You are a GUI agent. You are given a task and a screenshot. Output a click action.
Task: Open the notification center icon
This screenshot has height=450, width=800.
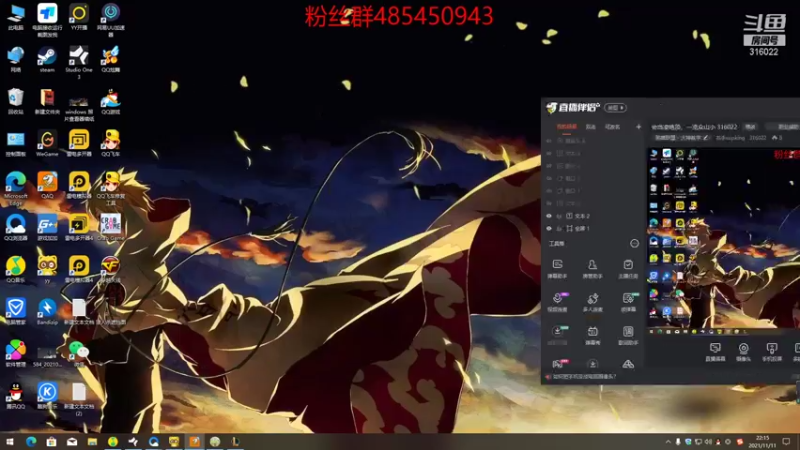click(786, 442)
